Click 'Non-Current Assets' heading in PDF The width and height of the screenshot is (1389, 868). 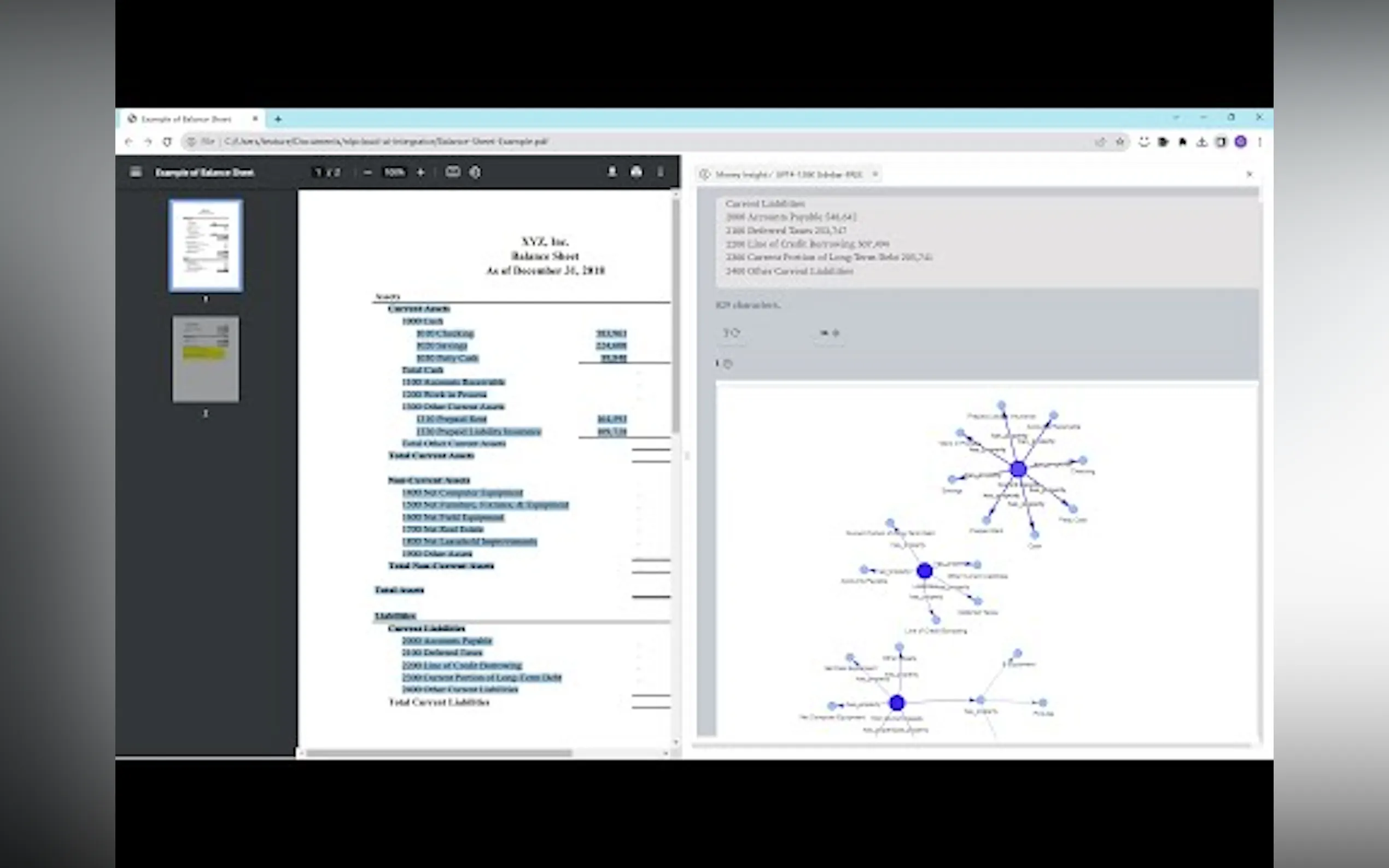coord(429,480)
